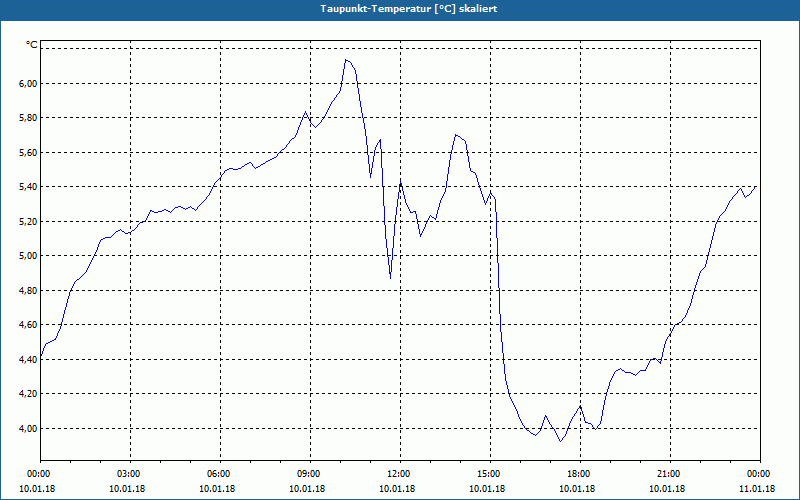Select the 5,40 y-axis label
This screenshot has height=500, width=800.
28,187
